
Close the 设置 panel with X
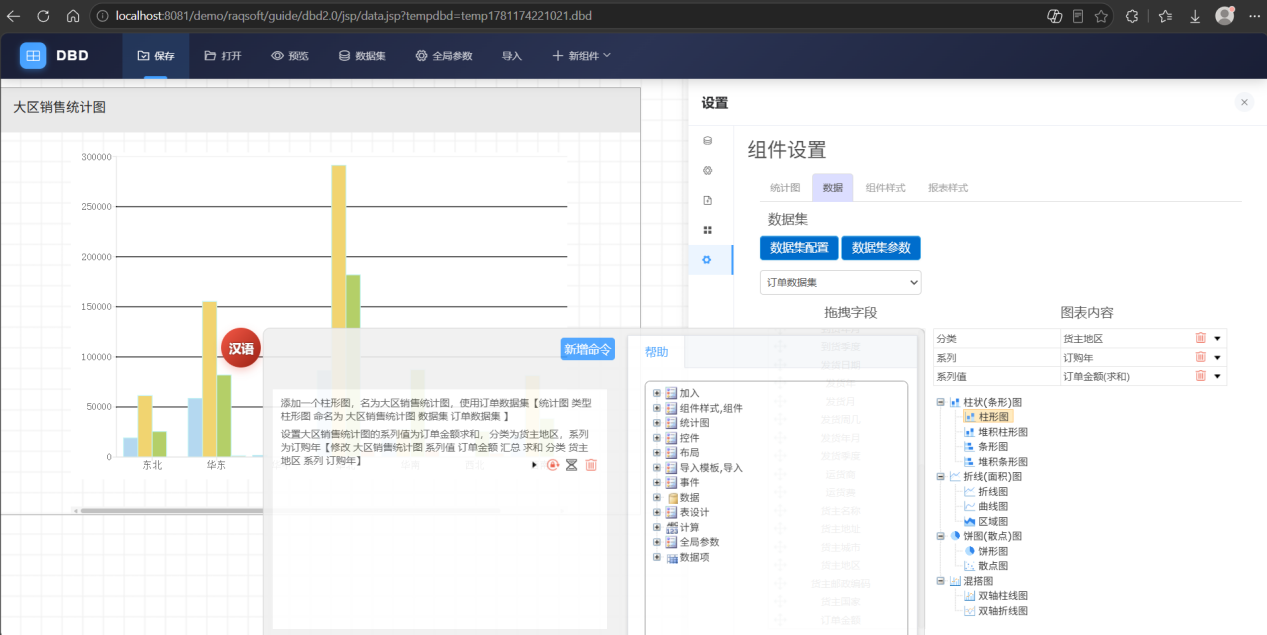pyautogui.click(x=1245, y=102)
